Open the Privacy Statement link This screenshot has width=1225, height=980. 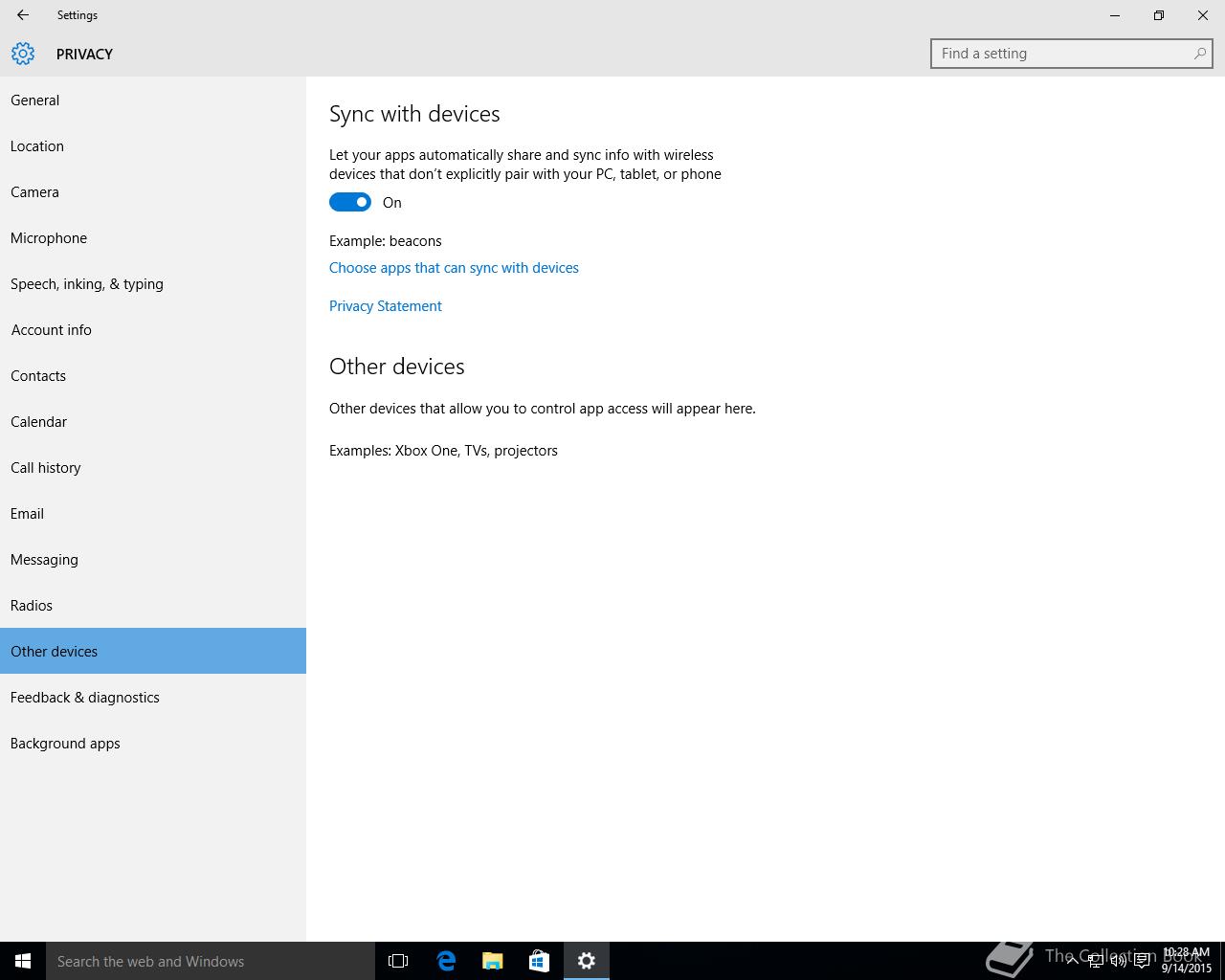pyautogui.click(x=386, y=306)
